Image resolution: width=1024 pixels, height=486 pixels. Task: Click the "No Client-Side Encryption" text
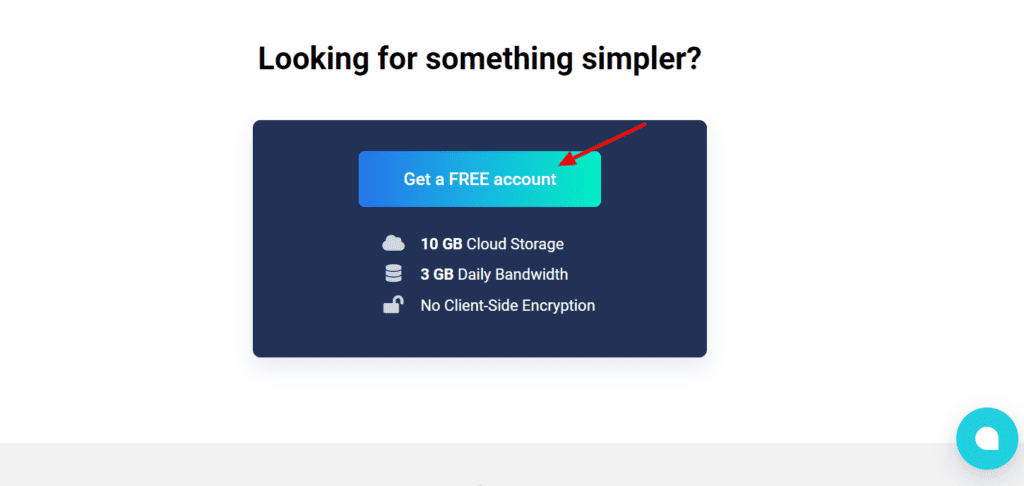pyautogui.click(x=507, y=305)
